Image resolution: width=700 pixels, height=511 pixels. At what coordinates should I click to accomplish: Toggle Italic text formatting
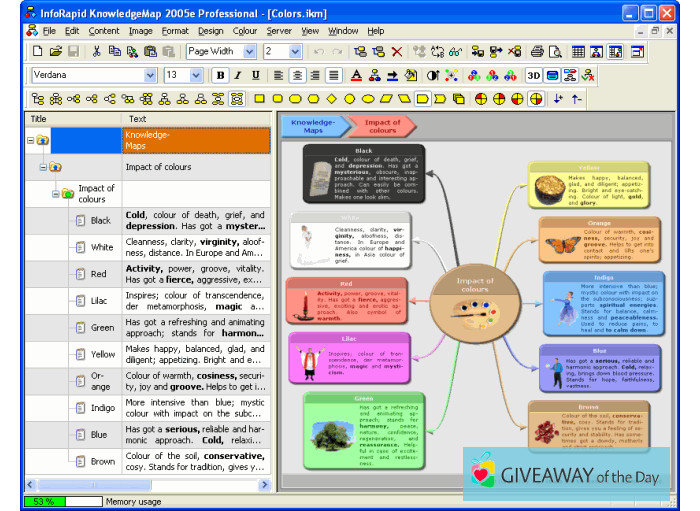(238, 75)
